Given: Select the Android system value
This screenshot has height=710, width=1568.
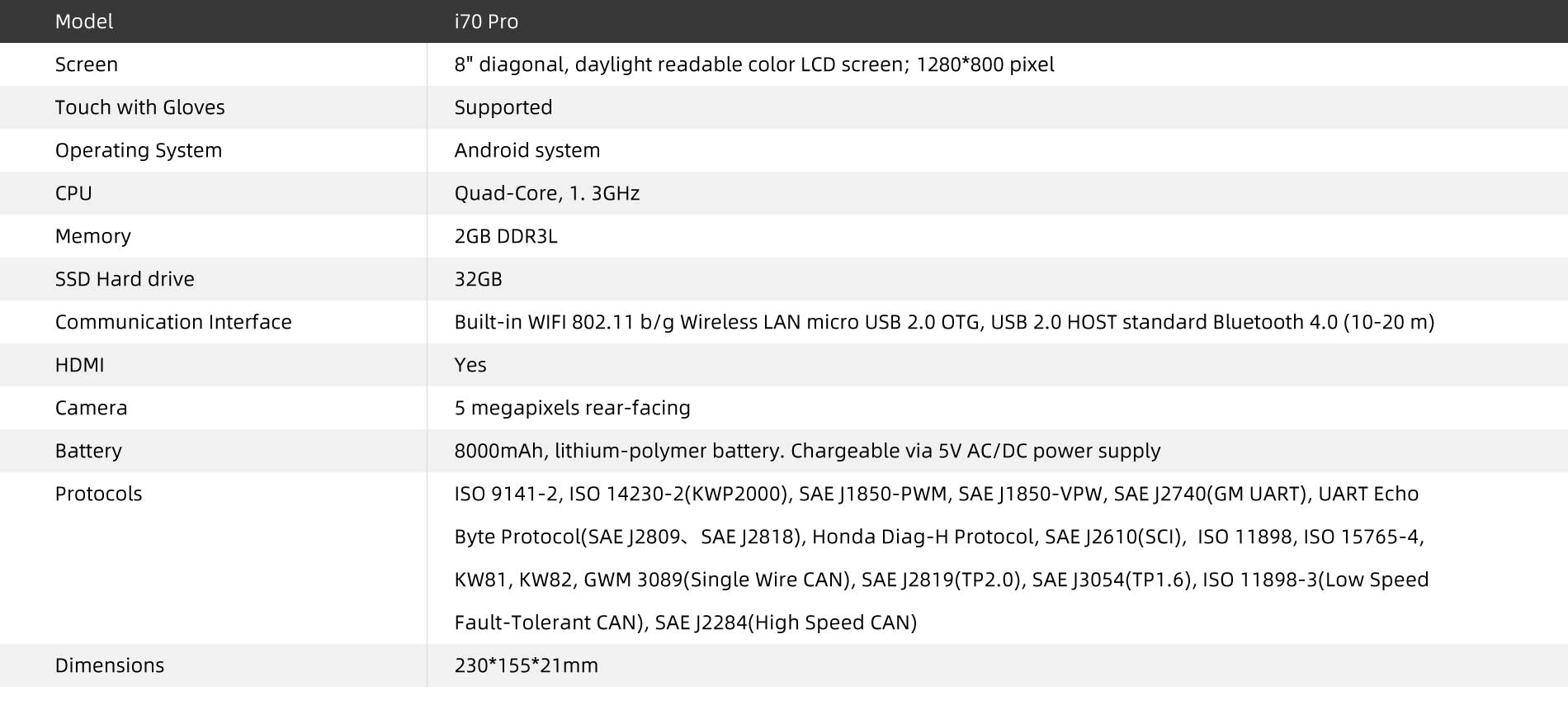Looking at the screenshot, I should coord(527,150).
